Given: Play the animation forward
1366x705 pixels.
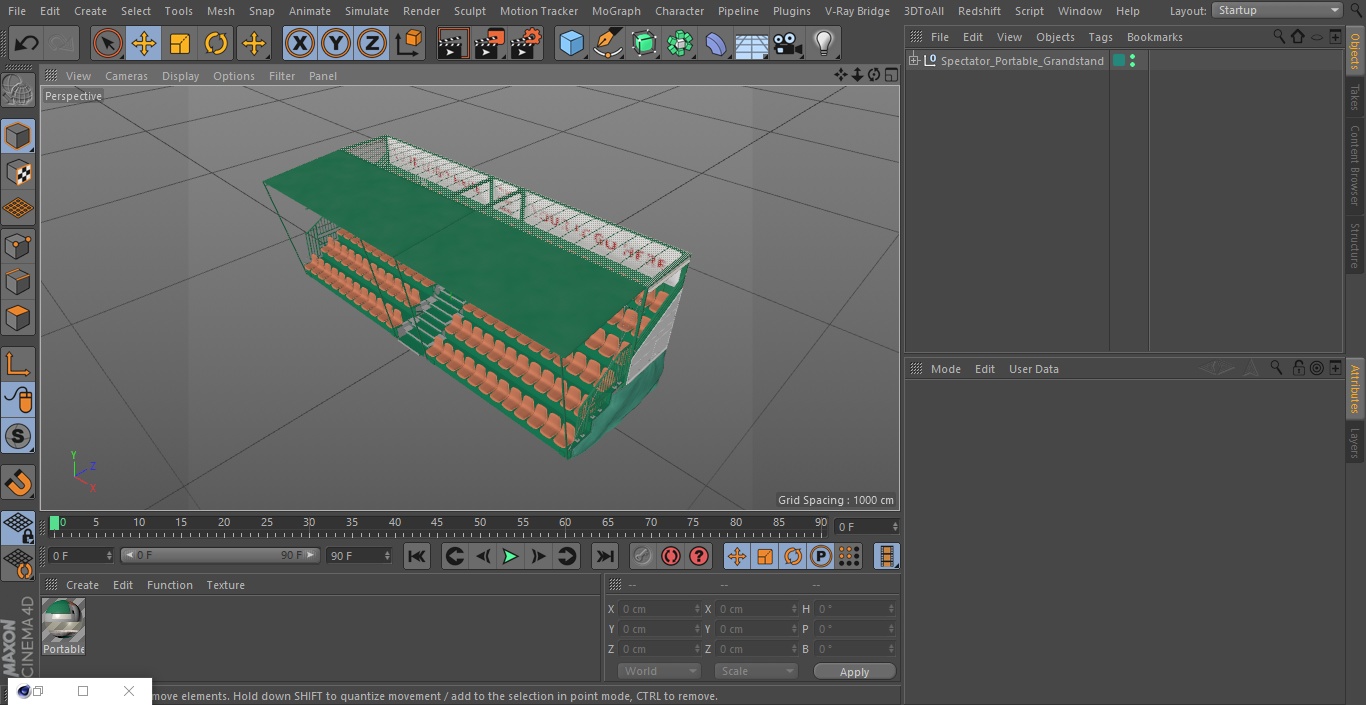Looking at the screenshot, I should (x=511, y=556).
